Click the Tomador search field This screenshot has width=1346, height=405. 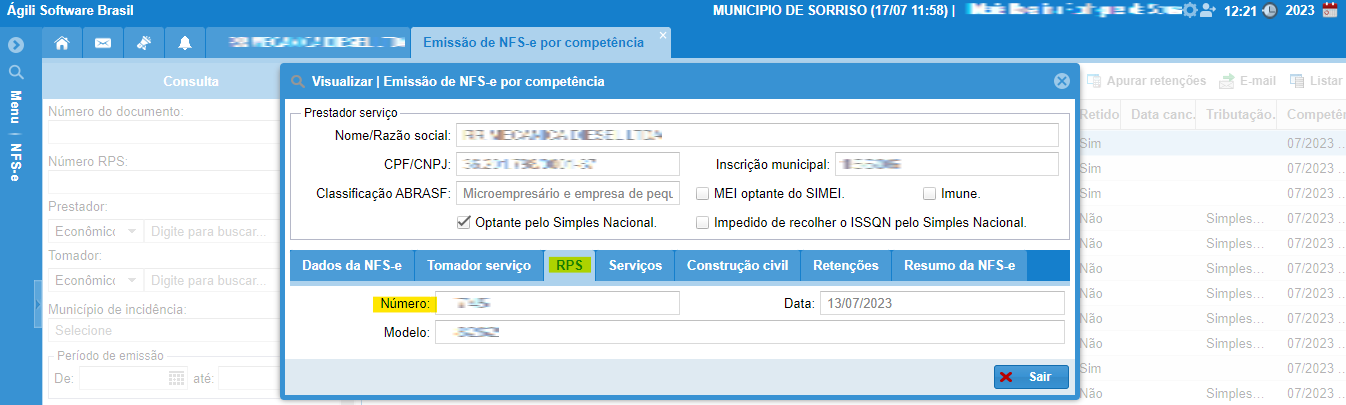coord(214,281)
